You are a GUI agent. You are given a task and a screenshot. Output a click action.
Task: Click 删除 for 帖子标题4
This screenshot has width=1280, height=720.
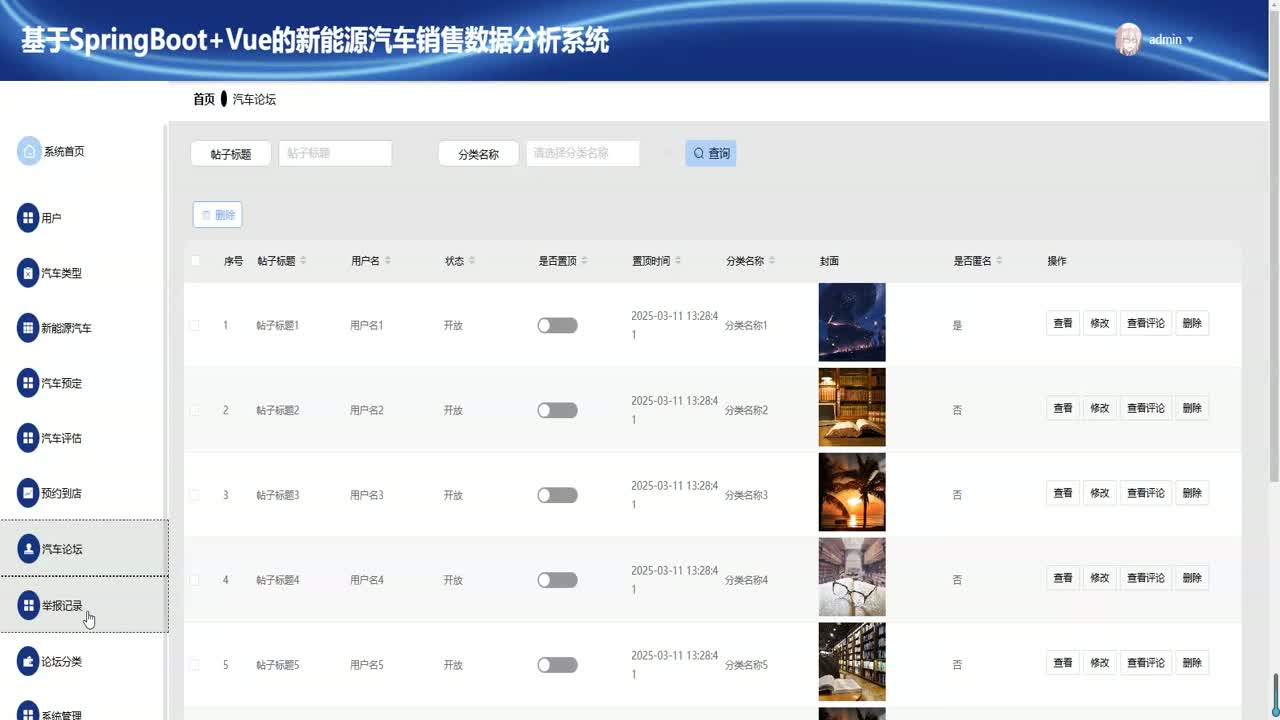pos(1192,578)
